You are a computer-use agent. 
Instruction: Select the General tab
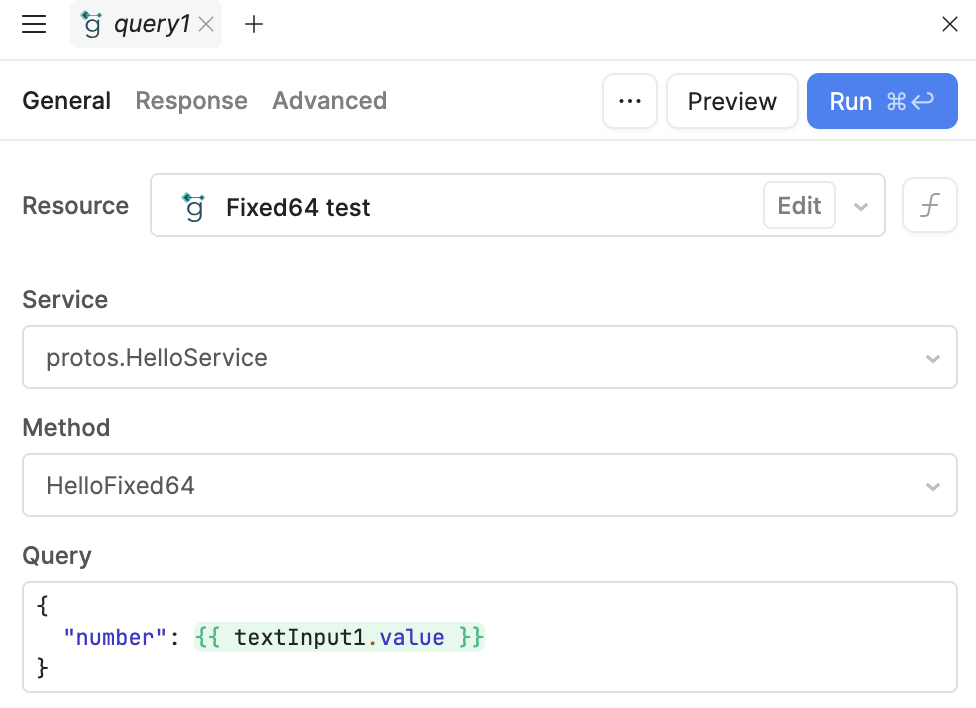coord(67,101)
